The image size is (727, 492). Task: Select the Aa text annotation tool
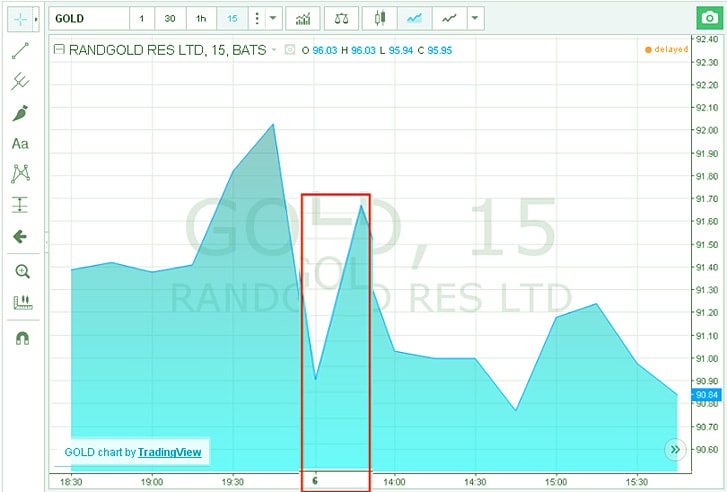20,144
